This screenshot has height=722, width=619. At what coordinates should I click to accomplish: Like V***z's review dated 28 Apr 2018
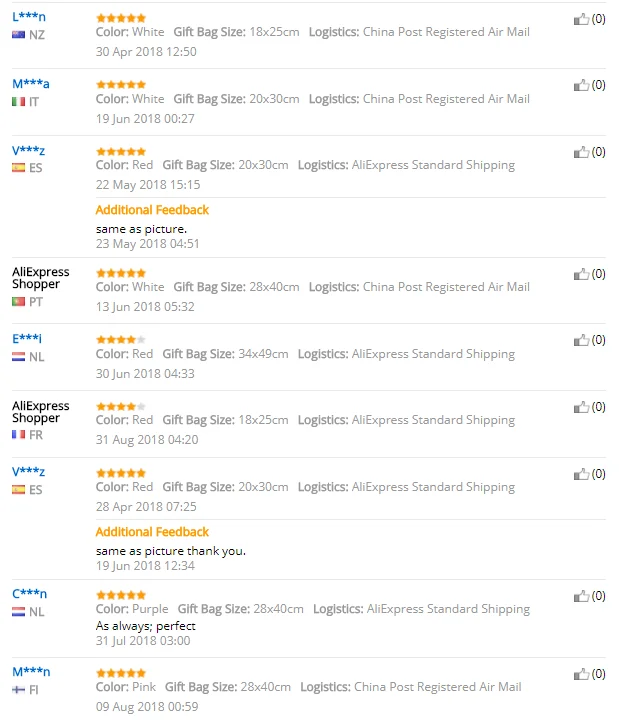click(x=581, y=474)
